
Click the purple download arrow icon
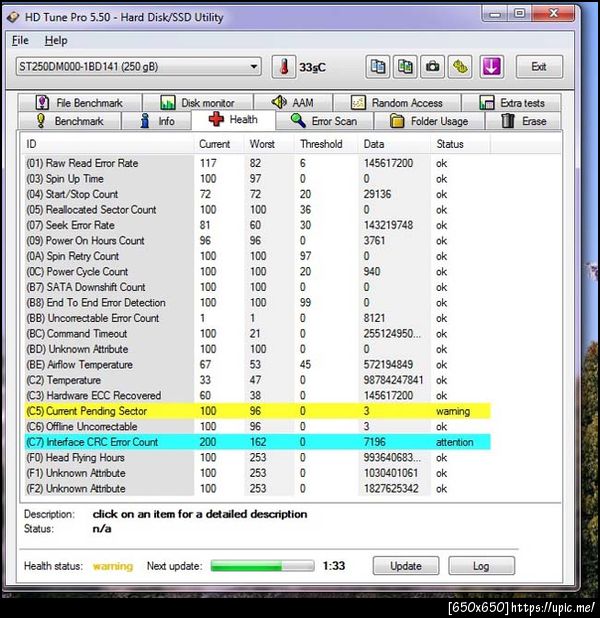(x=491, y=67)
